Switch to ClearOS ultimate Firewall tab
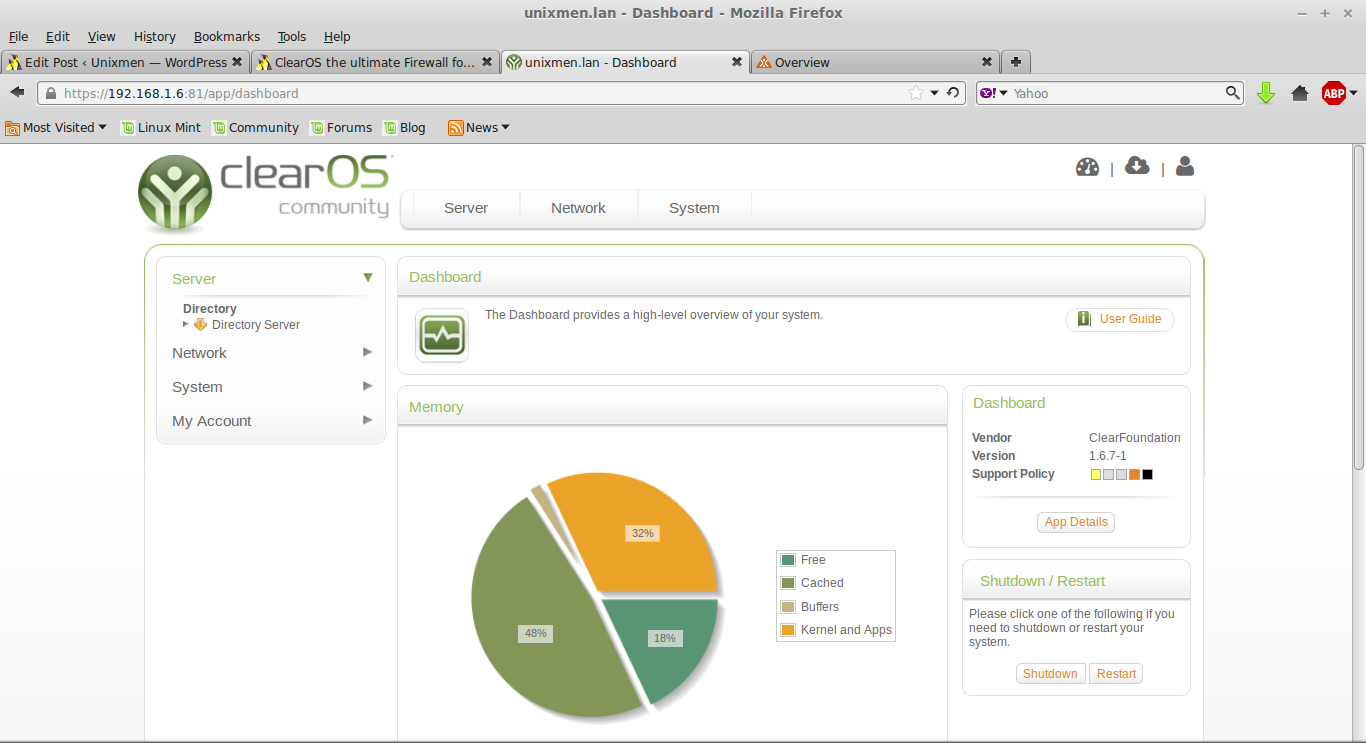Image resolution: width=1366 pixels, height=743 pixels. click(x=375, y=62)
